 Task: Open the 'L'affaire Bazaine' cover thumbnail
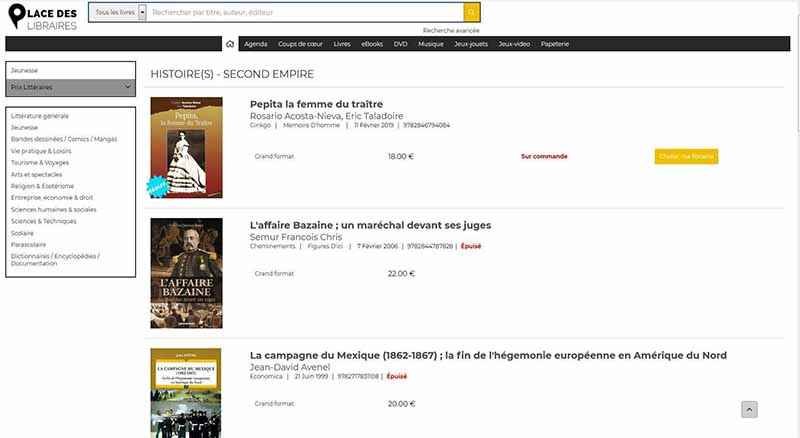pyautogui.click(x=186, y=273)
